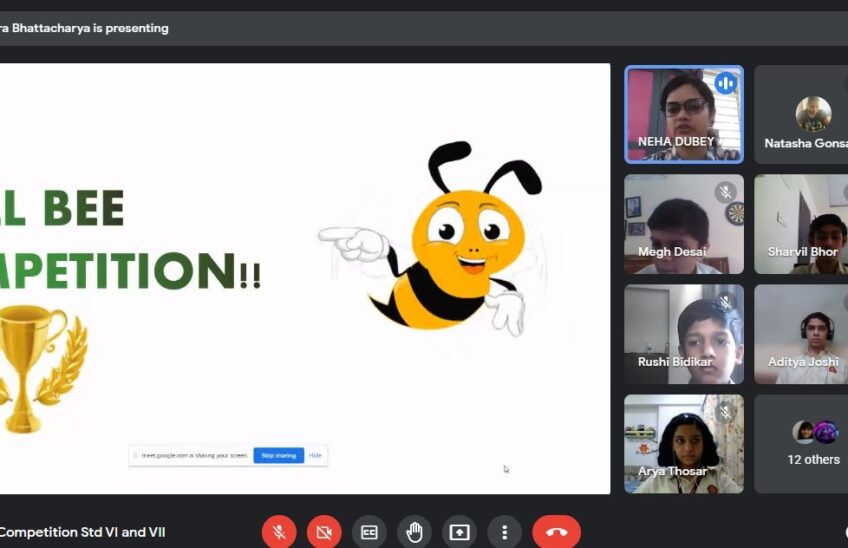The height and width of the screenshot is (548, 848).
Task: Click the bee mascot in the presentation
Action: point(450,240)
